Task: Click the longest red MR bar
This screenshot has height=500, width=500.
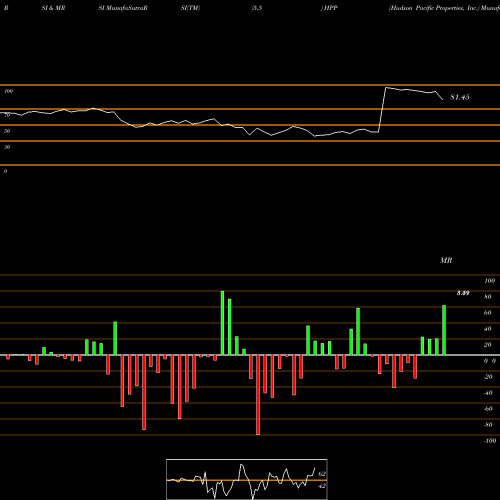Action: click(258, 395)
